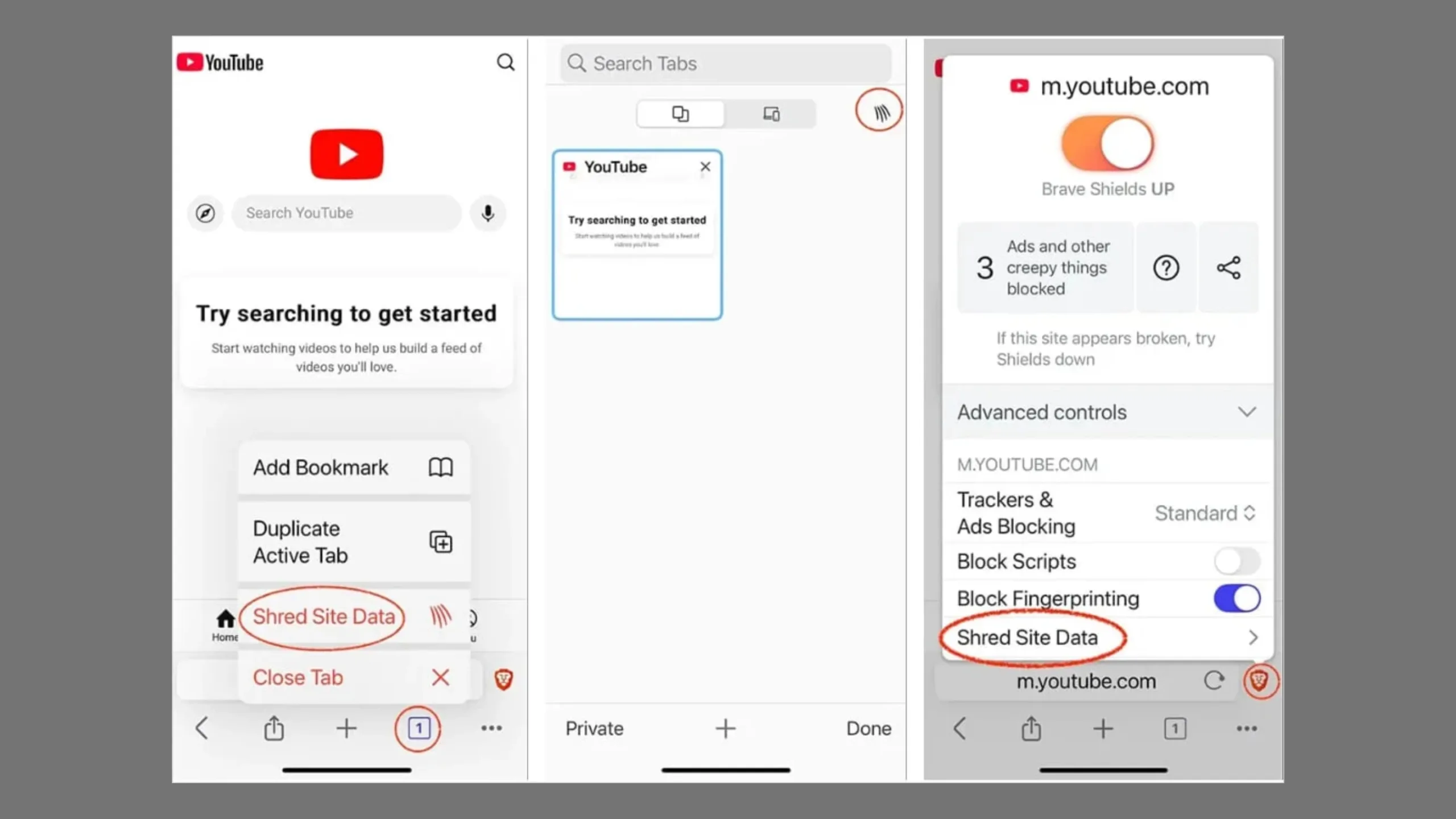Tap Done in tab tray
1456x819 pixels.
[x=868, y=729]
